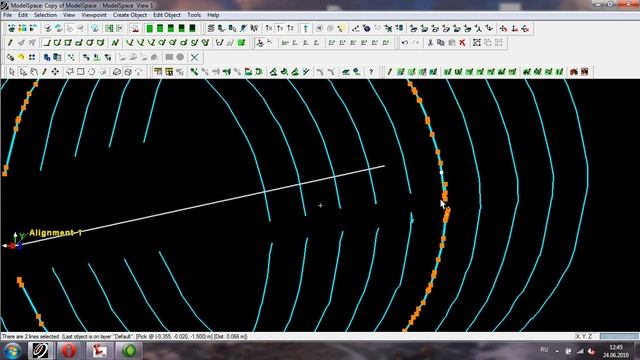Click the cyan up-arrow icon
This screenshot has width=640, height=360.
point(305,28)
